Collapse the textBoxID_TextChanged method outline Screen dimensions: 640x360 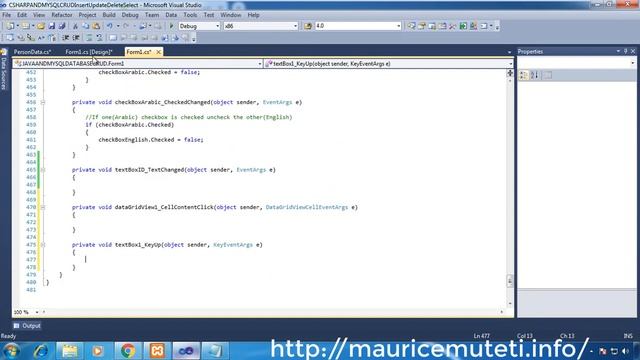[43, 170]
